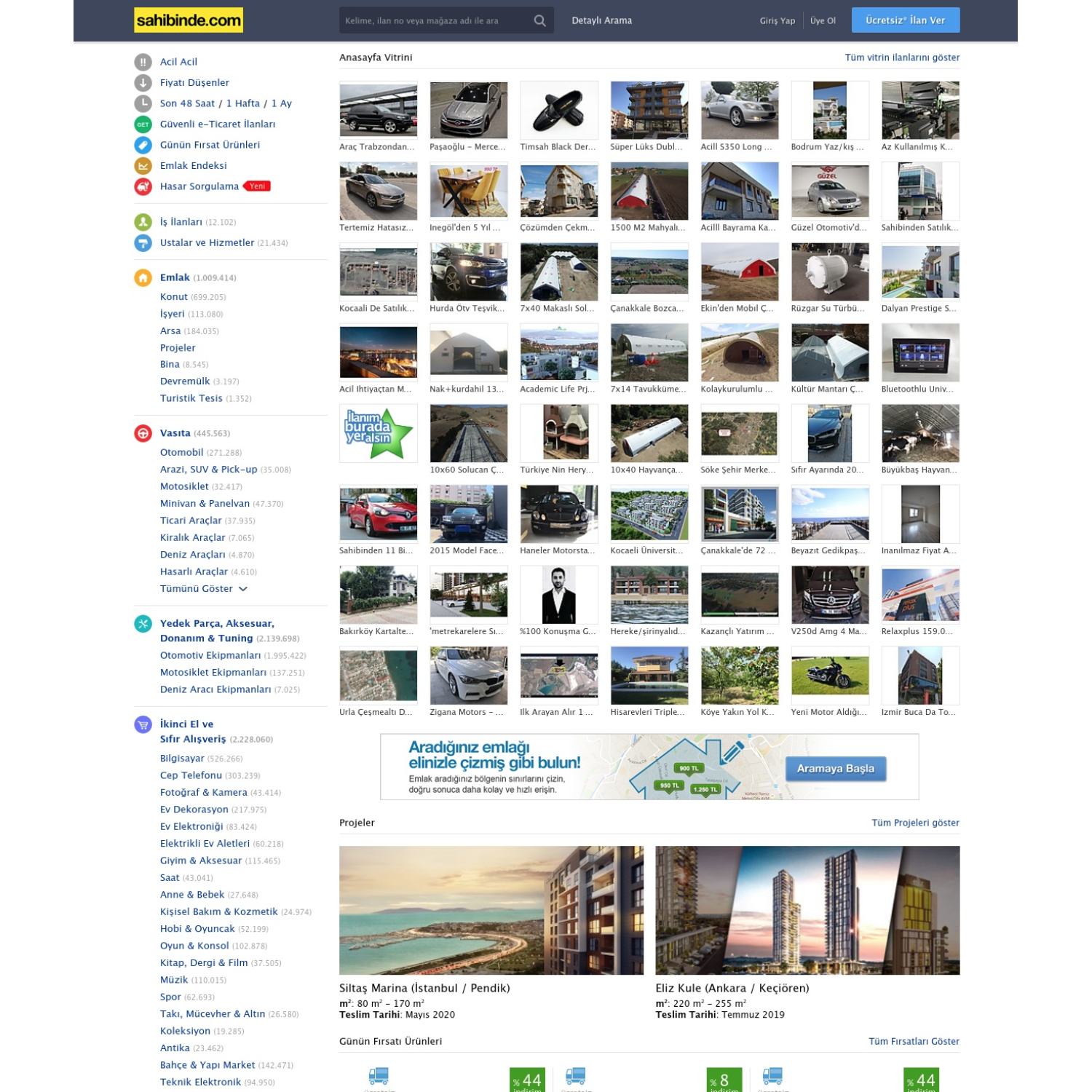Click the Emlak Endeksi chart icon
Image resolution: width=1092 pixels, height=1092 pixels.
click(143, 165)
